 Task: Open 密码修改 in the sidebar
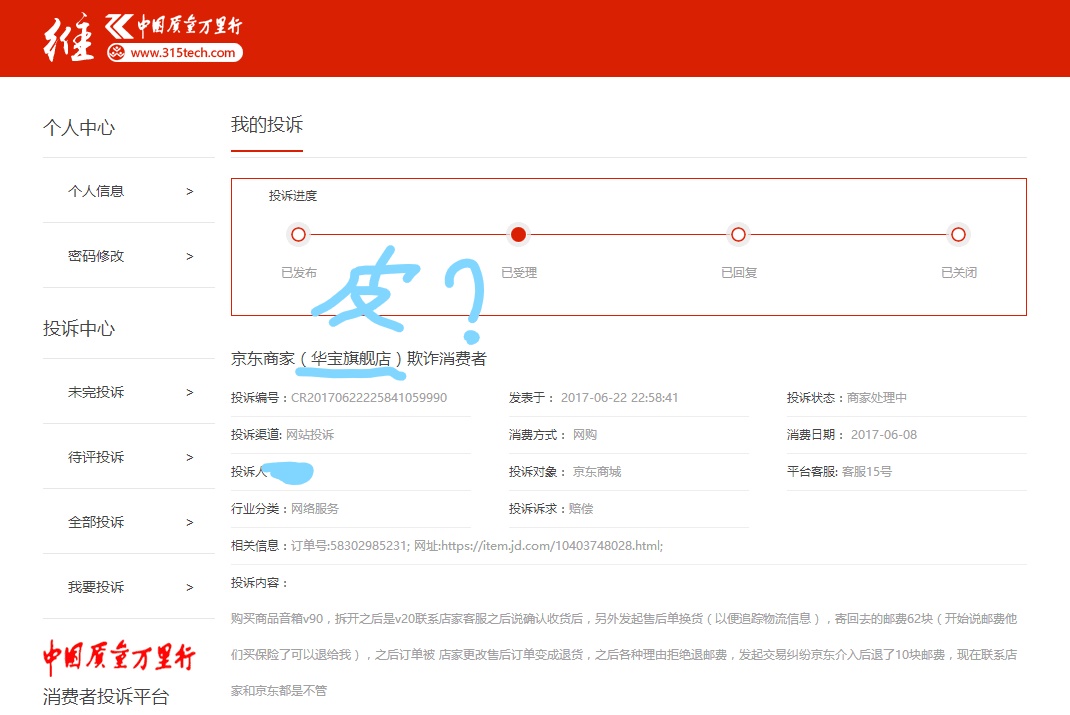pos(96,256)
